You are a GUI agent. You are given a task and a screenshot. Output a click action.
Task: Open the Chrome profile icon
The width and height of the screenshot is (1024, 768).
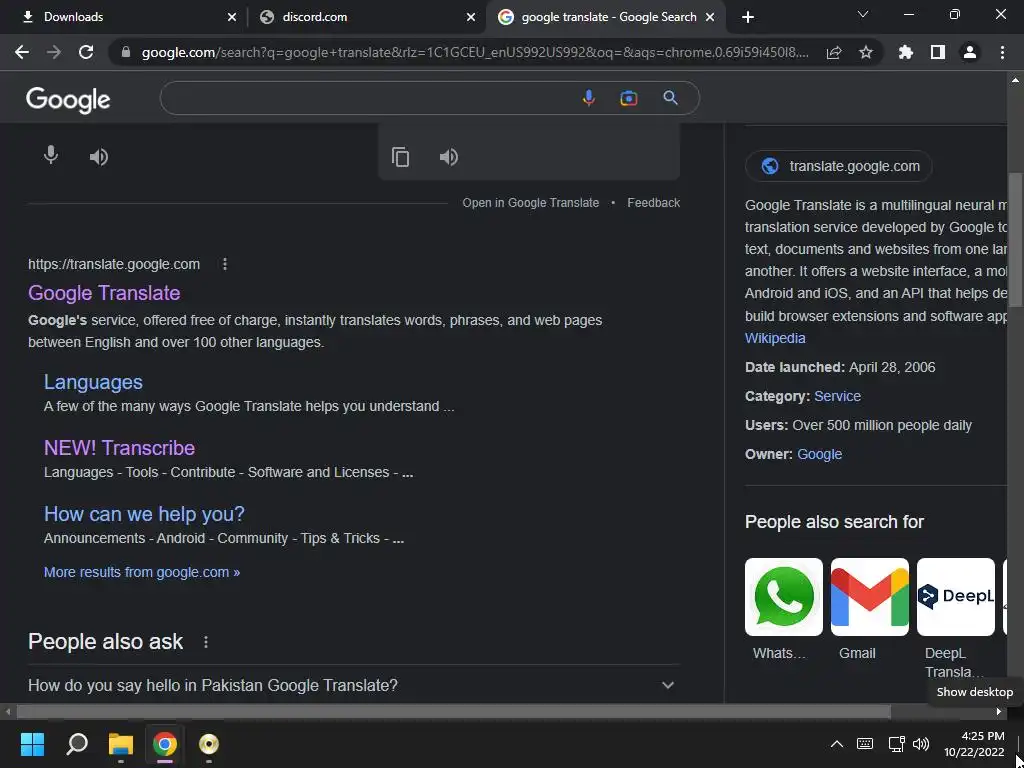[970, 52]
